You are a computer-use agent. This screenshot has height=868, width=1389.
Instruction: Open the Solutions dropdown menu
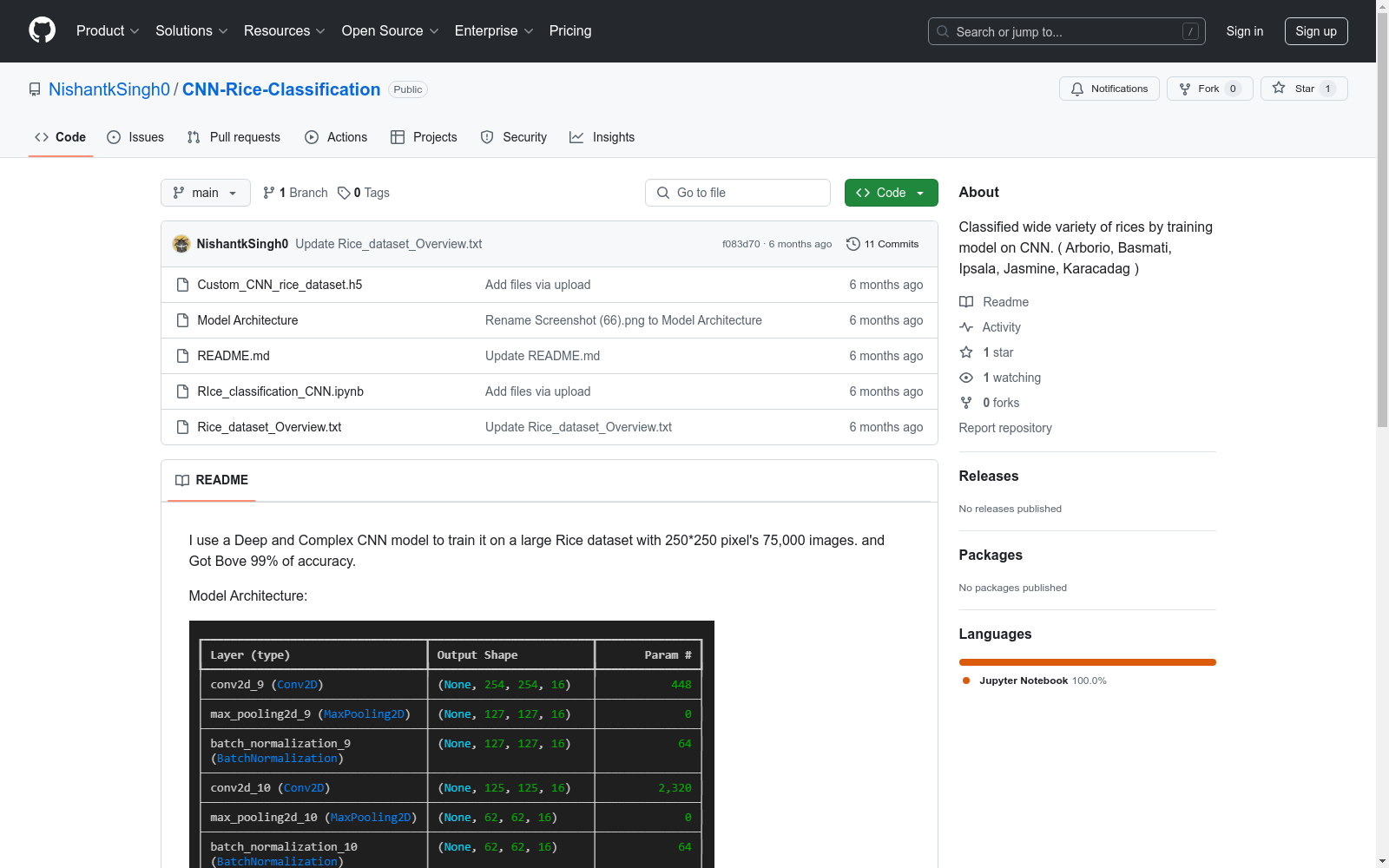(x=192, y=31)
